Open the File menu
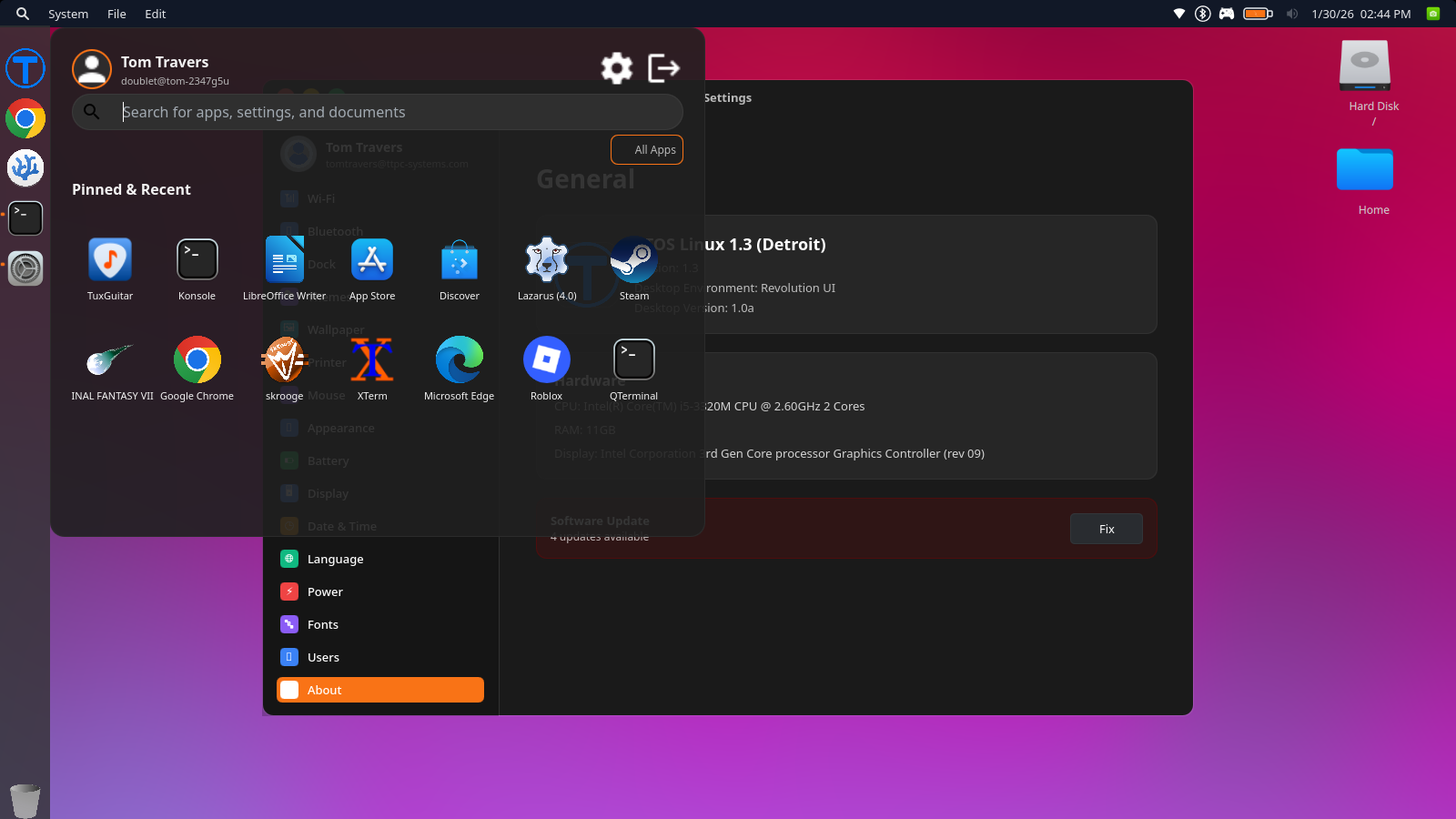 click(x=116, y=14)
